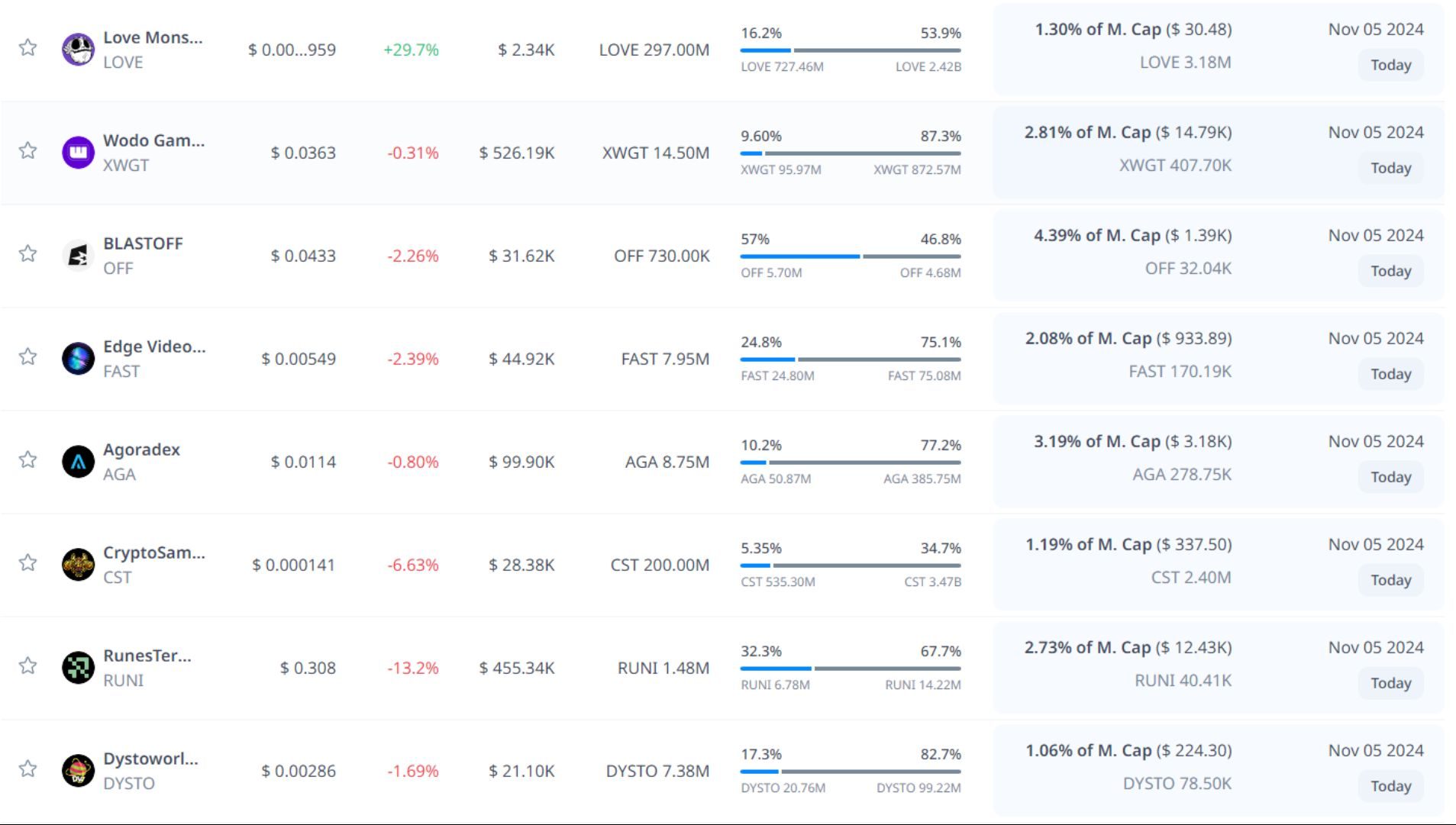Image resolution: width=1456 pixels, height=825 pixels.
Task: Open the Wodo Gaming token name link
Action: 153,140
